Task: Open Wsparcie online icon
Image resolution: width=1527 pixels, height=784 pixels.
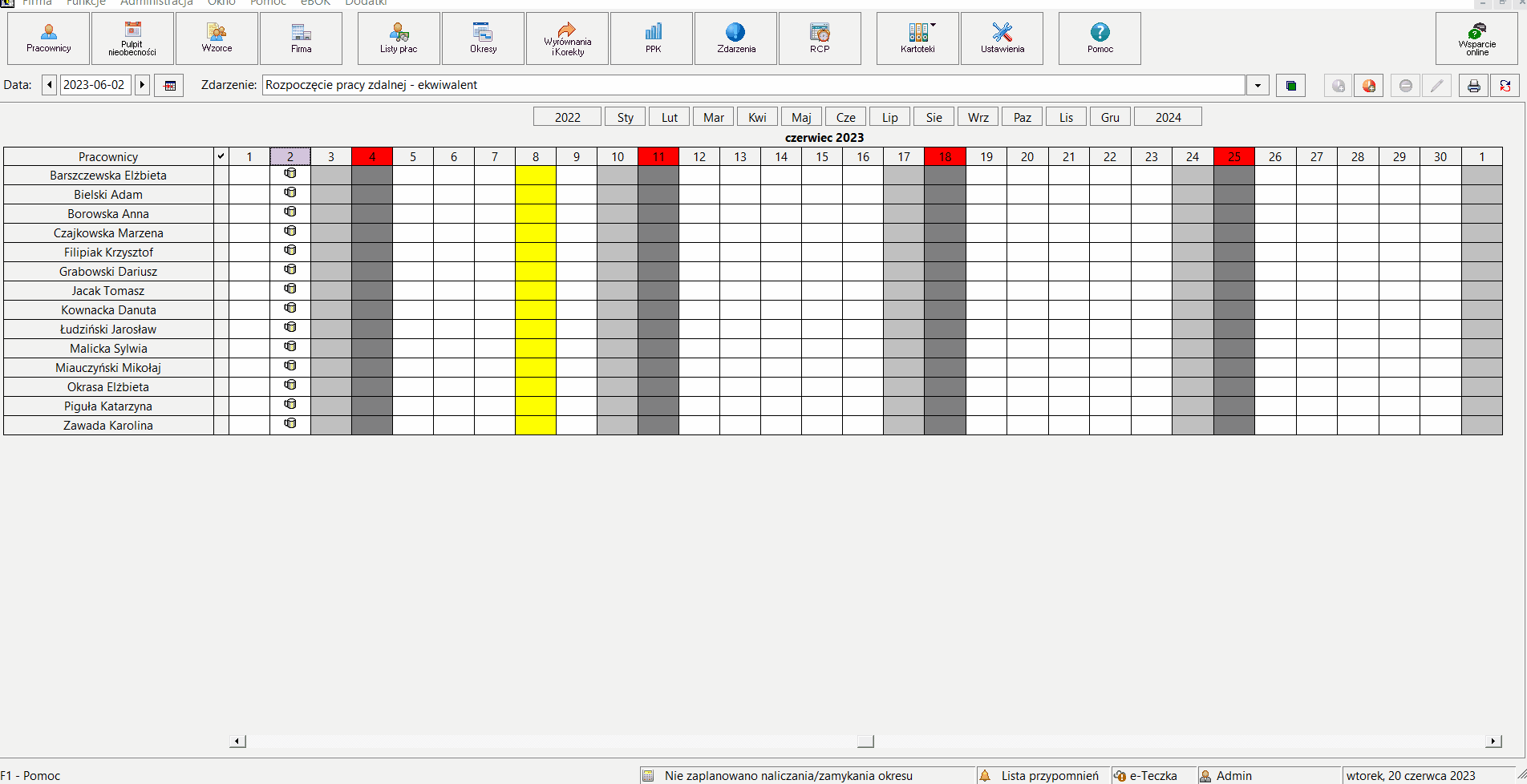Action: click(1476, 38)
